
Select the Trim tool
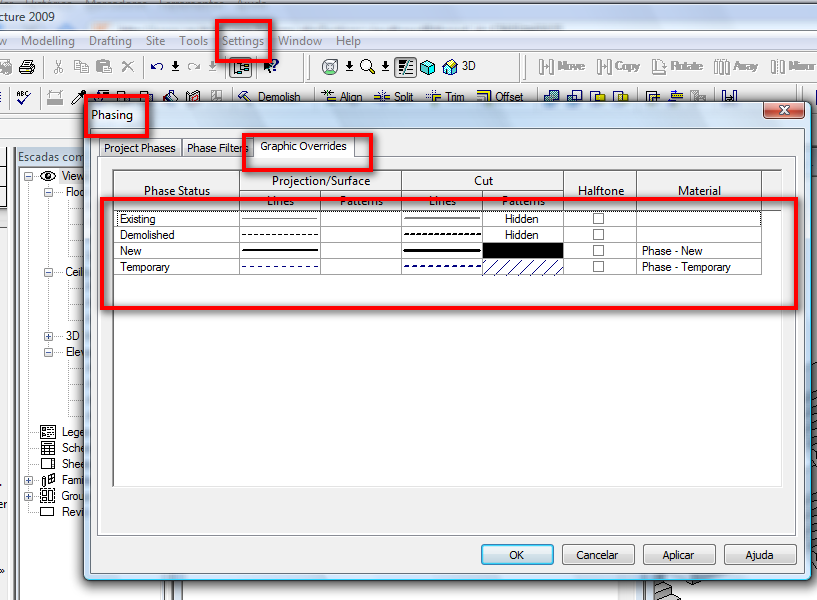coord(445,96)
